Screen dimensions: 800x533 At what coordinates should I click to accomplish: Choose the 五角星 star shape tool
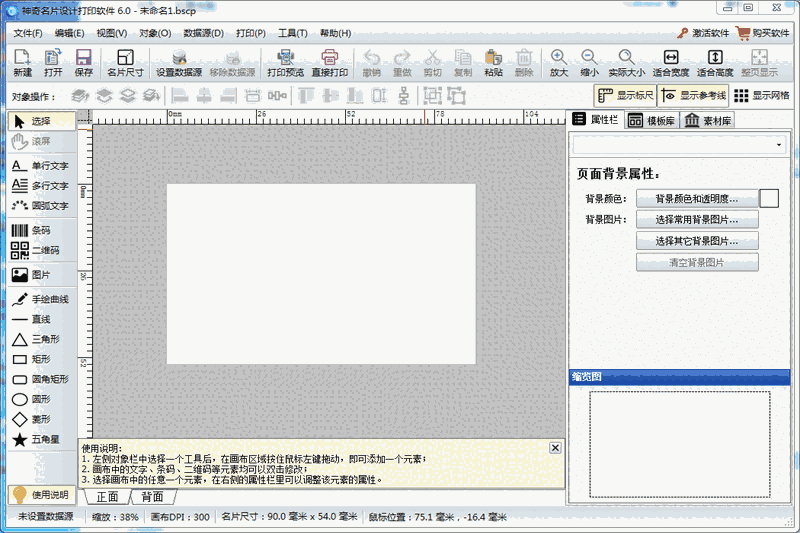(39, 439)
